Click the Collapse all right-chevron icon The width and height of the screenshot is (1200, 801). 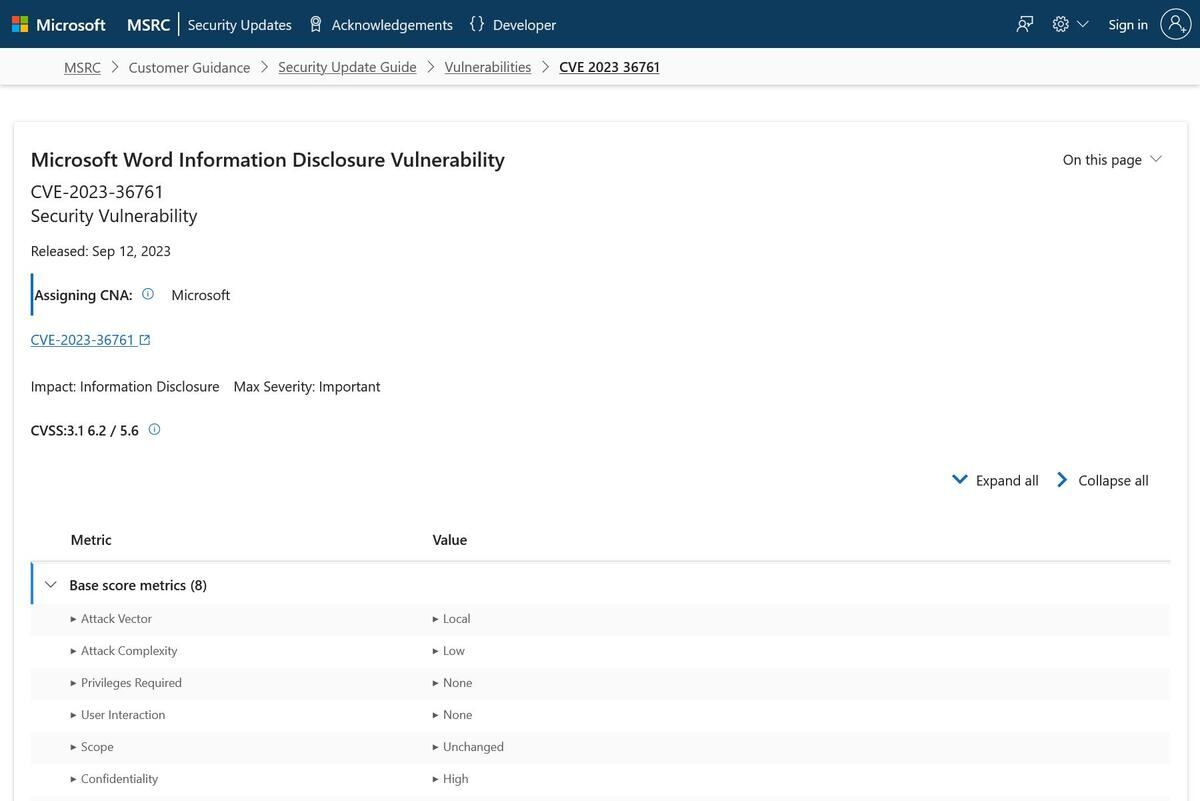(x=1062, y=480)
